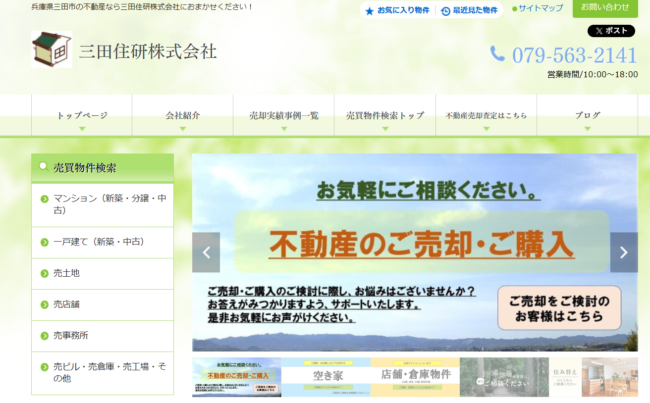Select the 店舗・倉庫物件 slide thumbnail
This screenshot has width=650, height=403.
point(415,377)
